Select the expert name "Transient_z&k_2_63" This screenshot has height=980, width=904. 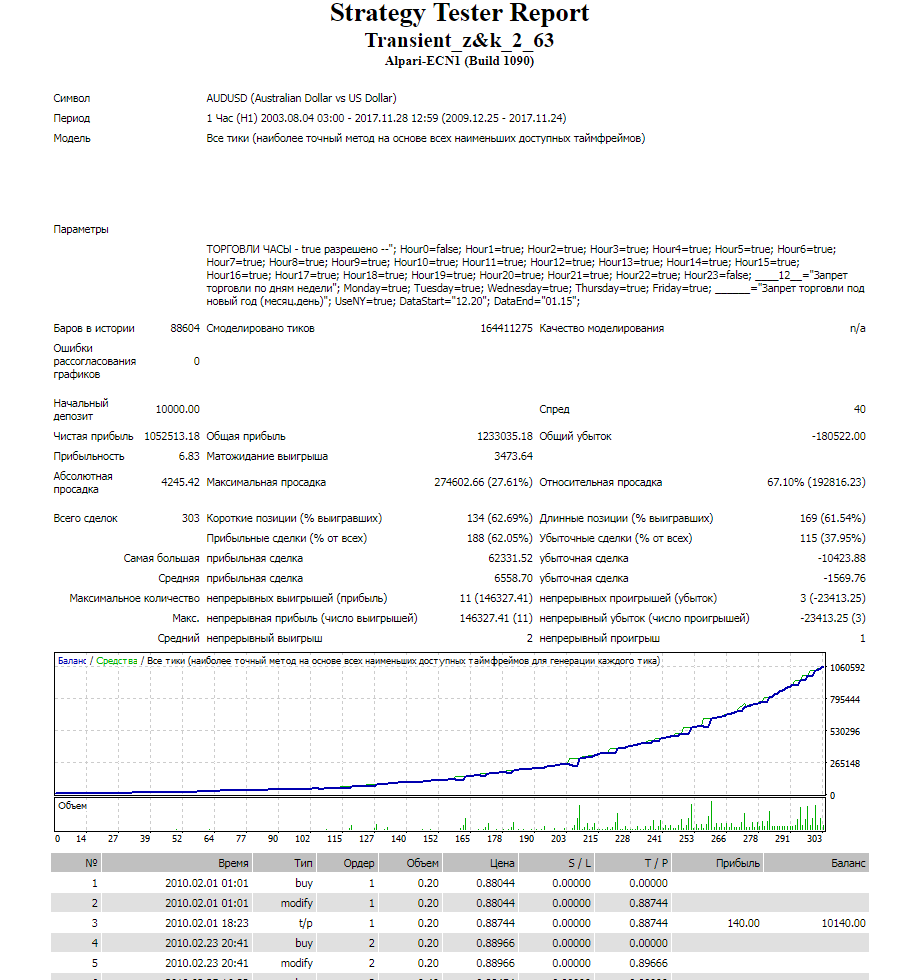(x=460, y=40)
